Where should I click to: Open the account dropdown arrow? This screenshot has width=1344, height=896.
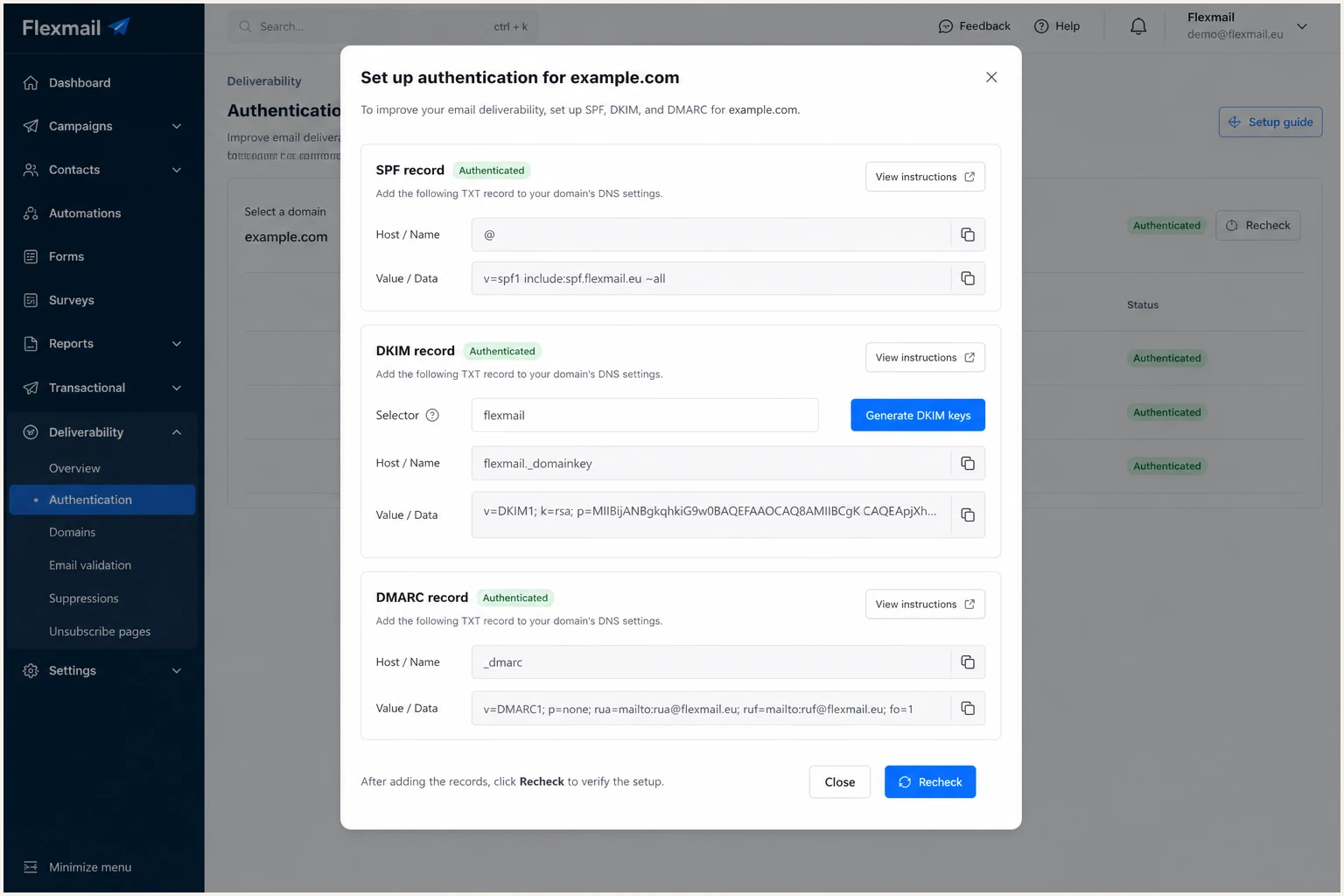[1302, 26]
